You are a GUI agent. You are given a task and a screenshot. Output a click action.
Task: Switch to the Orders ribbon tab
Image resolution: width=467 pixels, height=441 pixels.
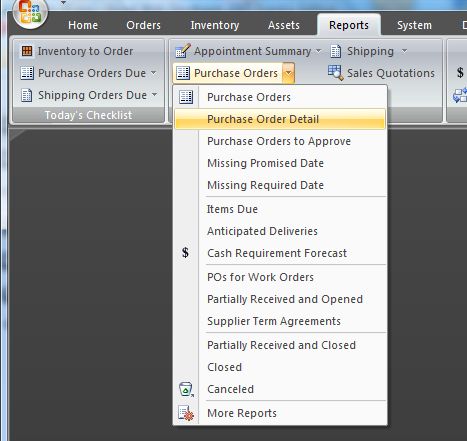[143, 25]
